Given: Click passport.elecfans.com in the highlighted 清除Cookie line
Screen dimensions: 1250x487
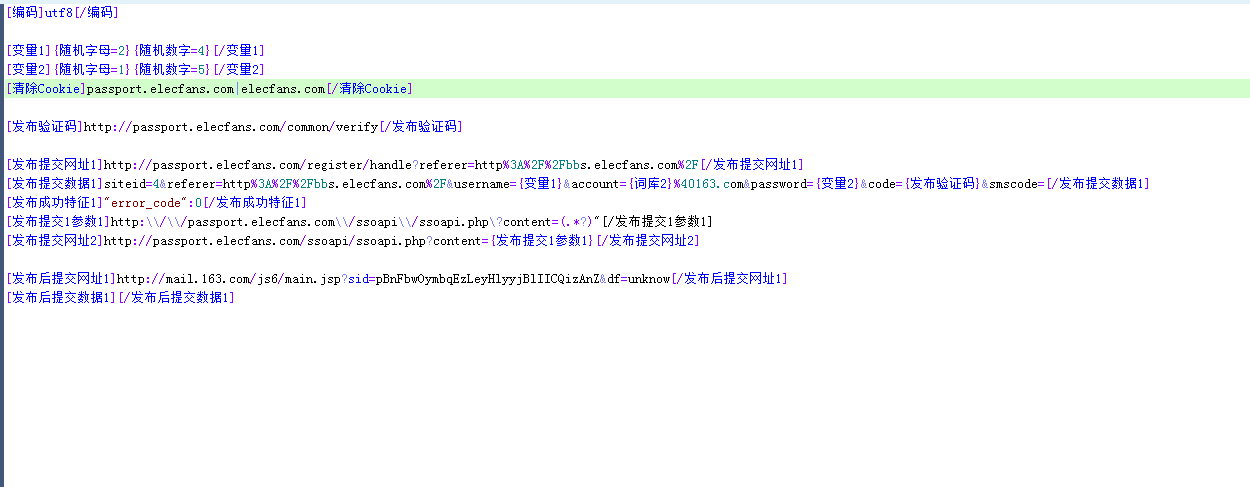Looking at the screenshot, I should [160, 89].
